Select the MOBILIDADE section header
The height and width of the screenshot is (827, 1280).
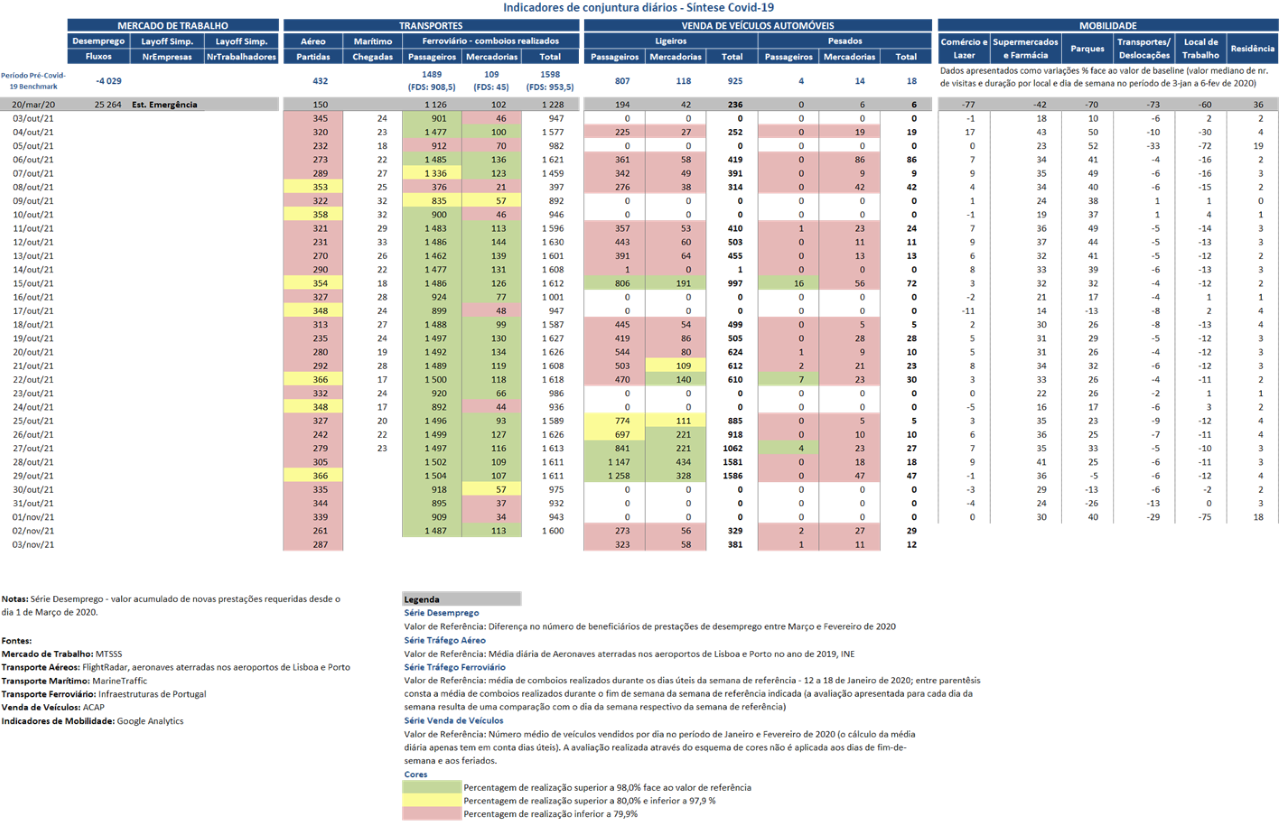click(1107, 25)
